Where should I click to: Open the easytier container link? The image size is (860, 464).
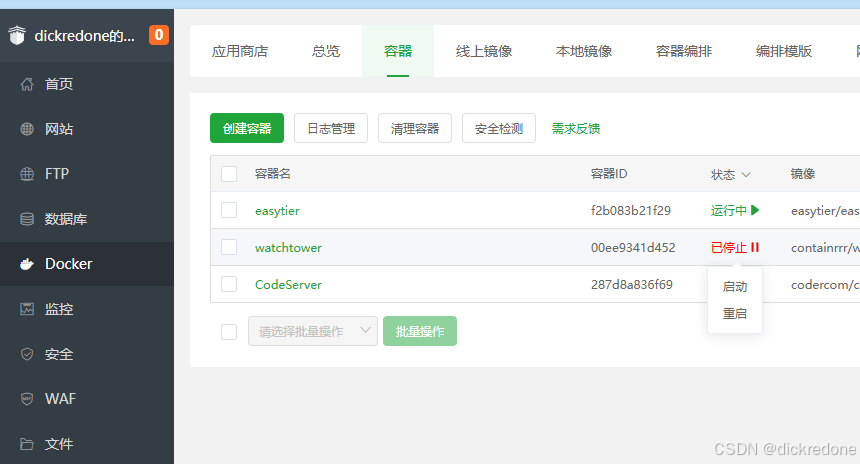click(x=277, y=211)
